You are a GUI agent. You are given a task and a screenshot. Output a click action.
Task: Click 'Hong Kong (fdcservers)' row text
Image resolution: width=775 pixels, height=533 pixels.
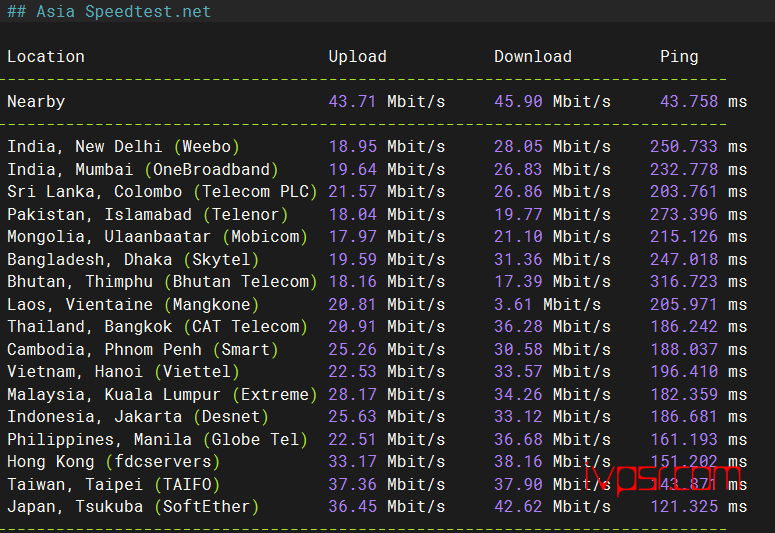pyautogui.click(x=113, y=462)
